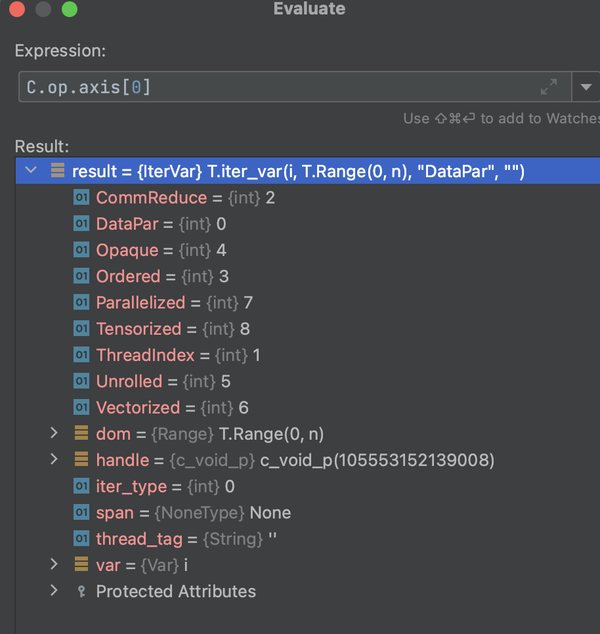Click the result object icon
The image size is (600, 634).
57,171
